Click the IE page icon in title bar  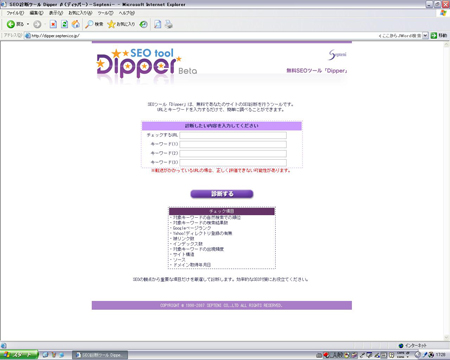4,4
